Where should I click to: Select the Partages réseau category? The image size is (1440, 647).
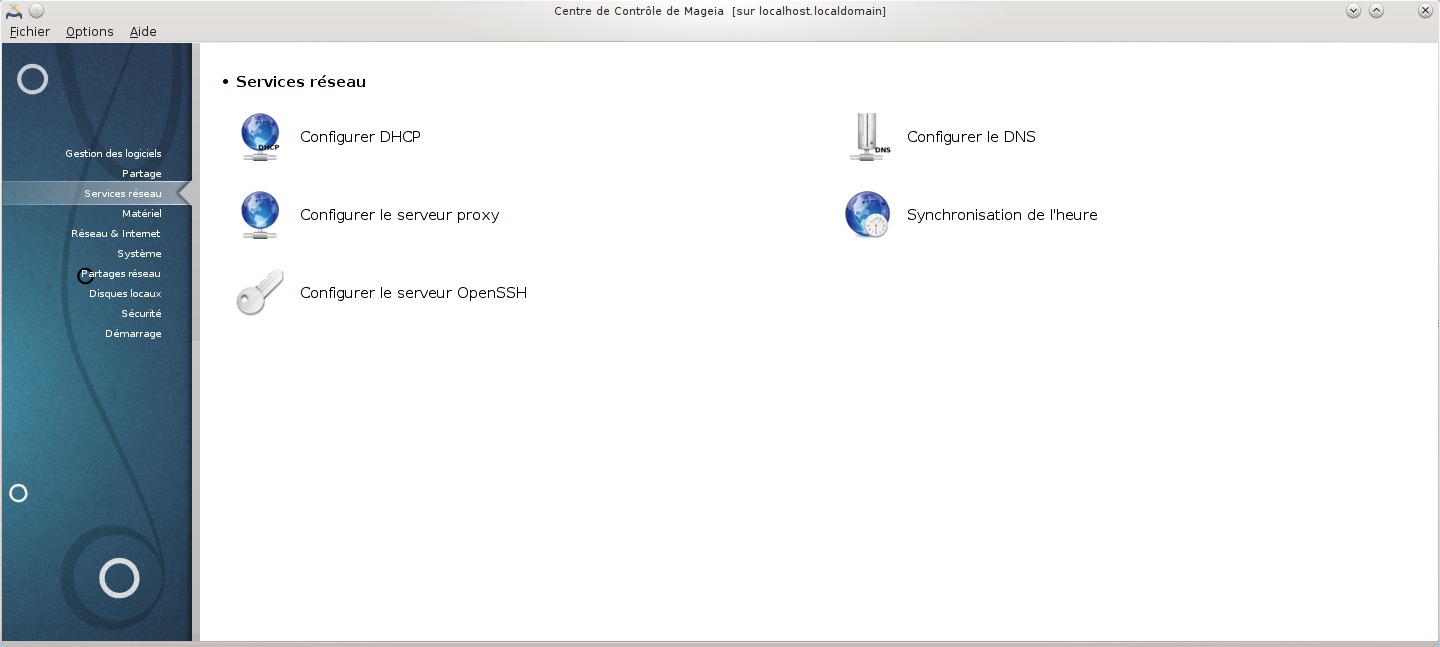[x=121, y=273]
